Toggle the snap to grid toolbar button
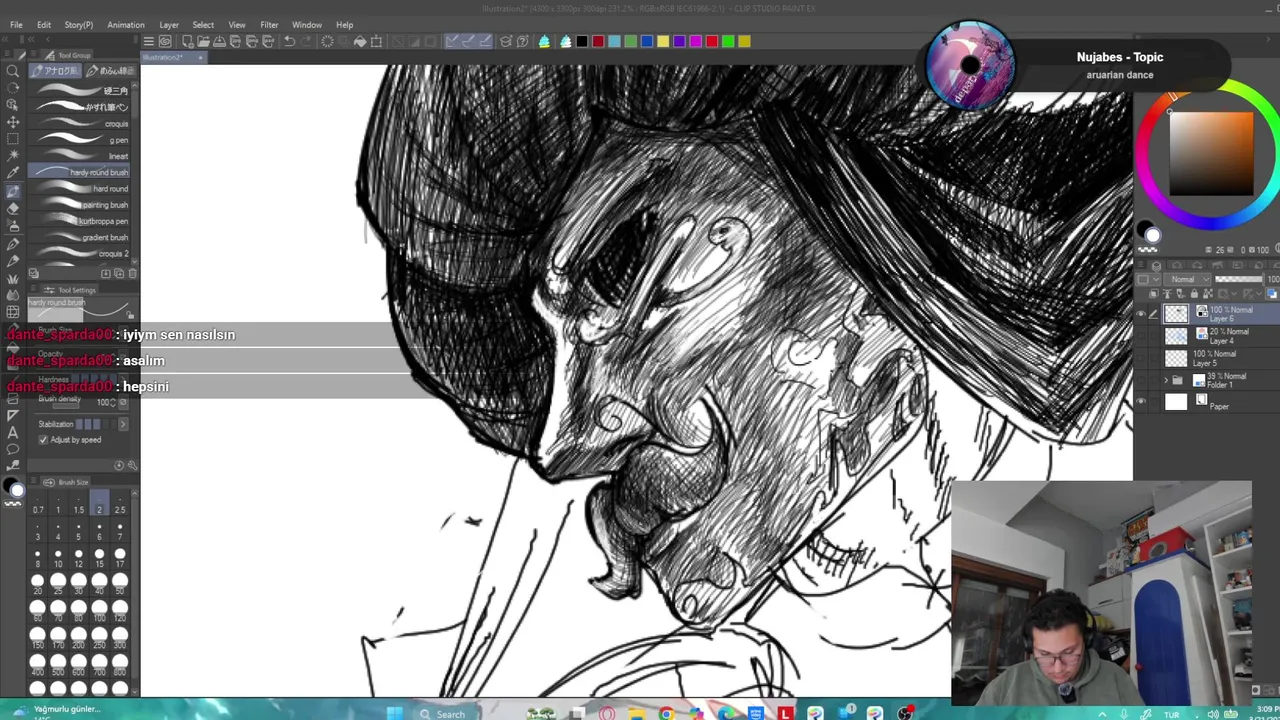This screenshot has width=1280, height=720. [x=485, y=41]
